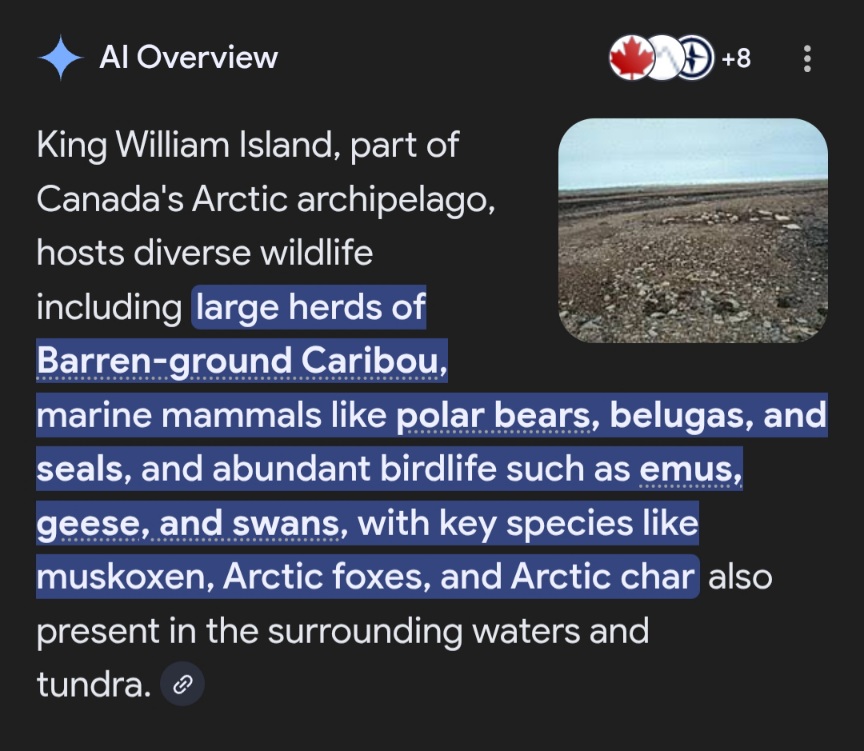Image resolution: width=864 pixels, height=751 pixels.
Task: Click the 'AI Overview' heading text
Action: [188, 58]
